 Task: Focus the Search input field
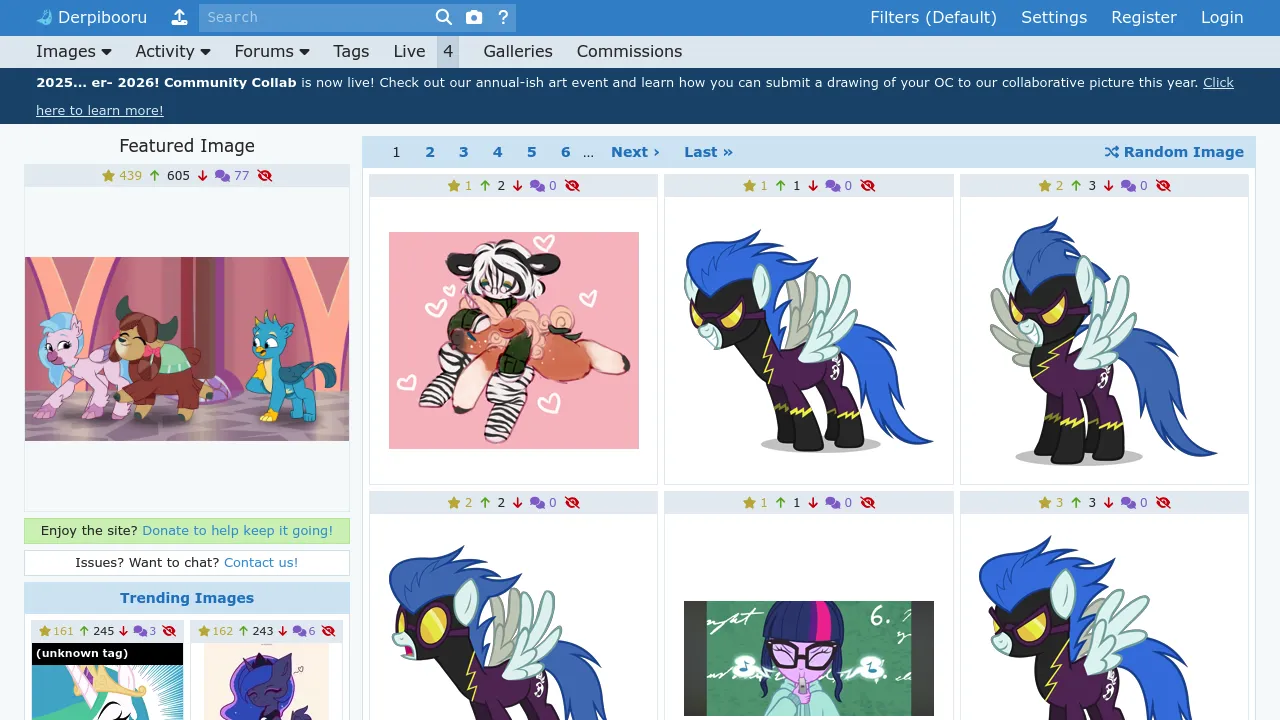pos(315,17)
